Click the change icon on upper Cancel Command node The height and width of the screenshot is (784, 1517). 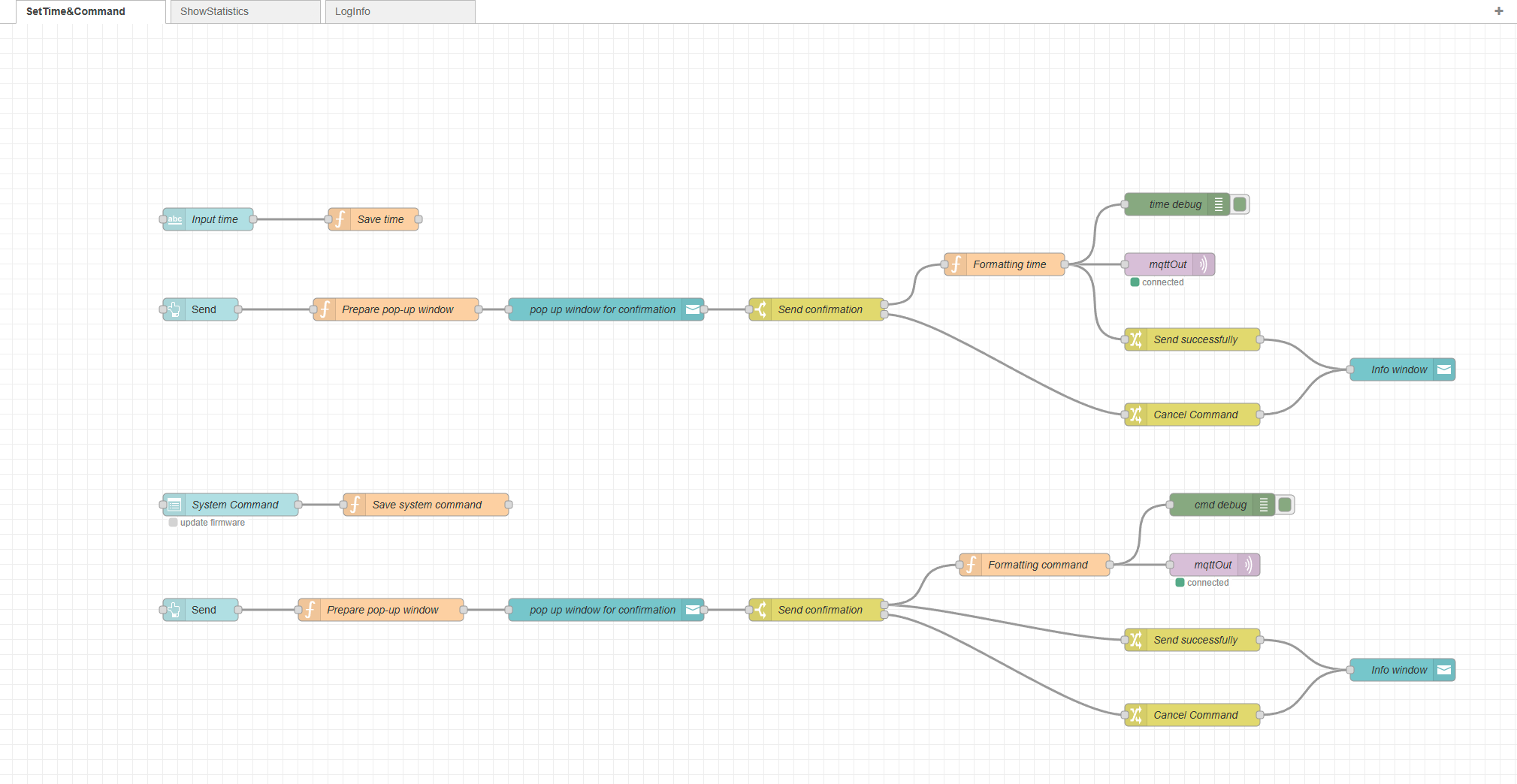tap(1136, 415)
